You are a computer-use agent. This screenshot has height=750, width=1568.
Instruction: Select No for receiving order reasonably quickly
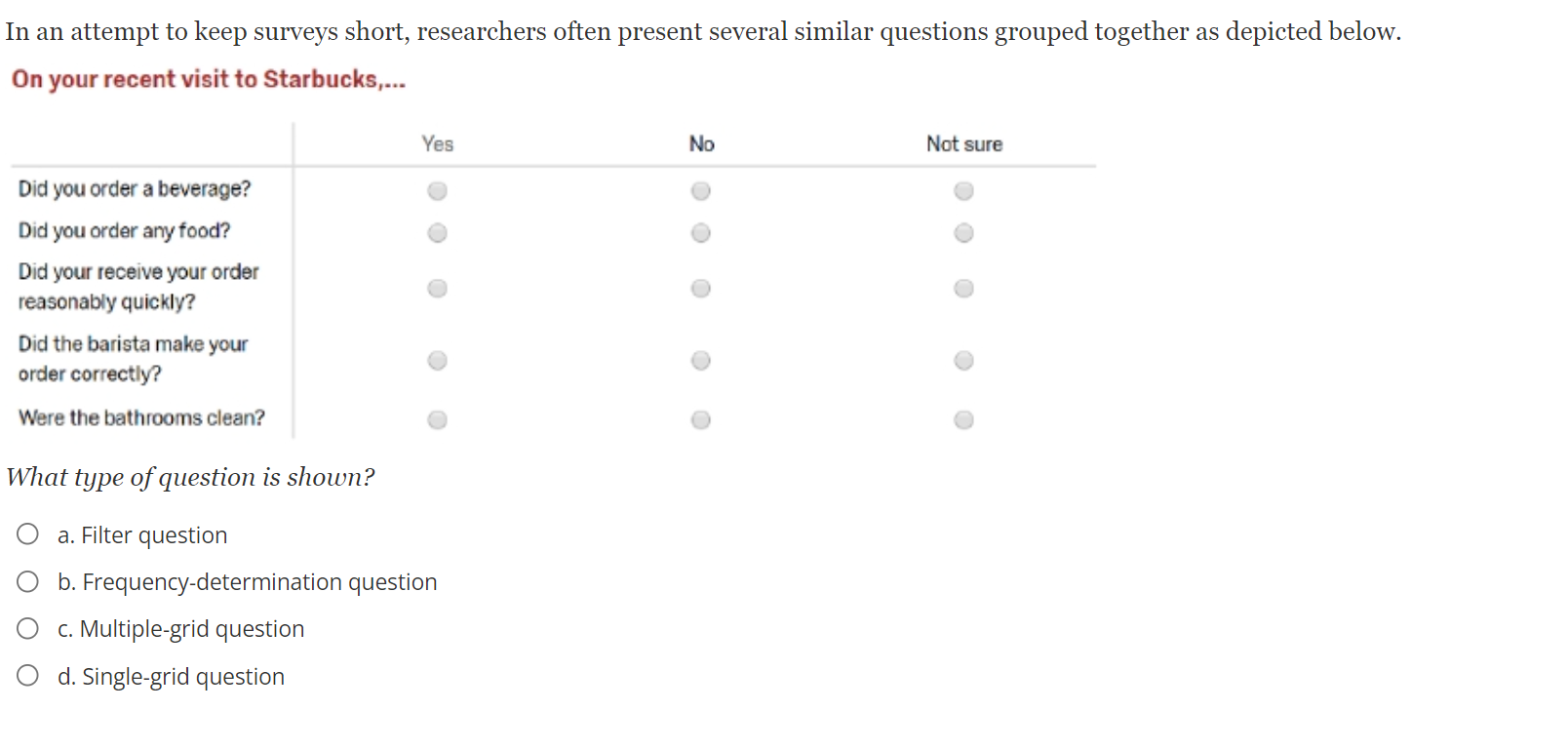pos(701,288)
